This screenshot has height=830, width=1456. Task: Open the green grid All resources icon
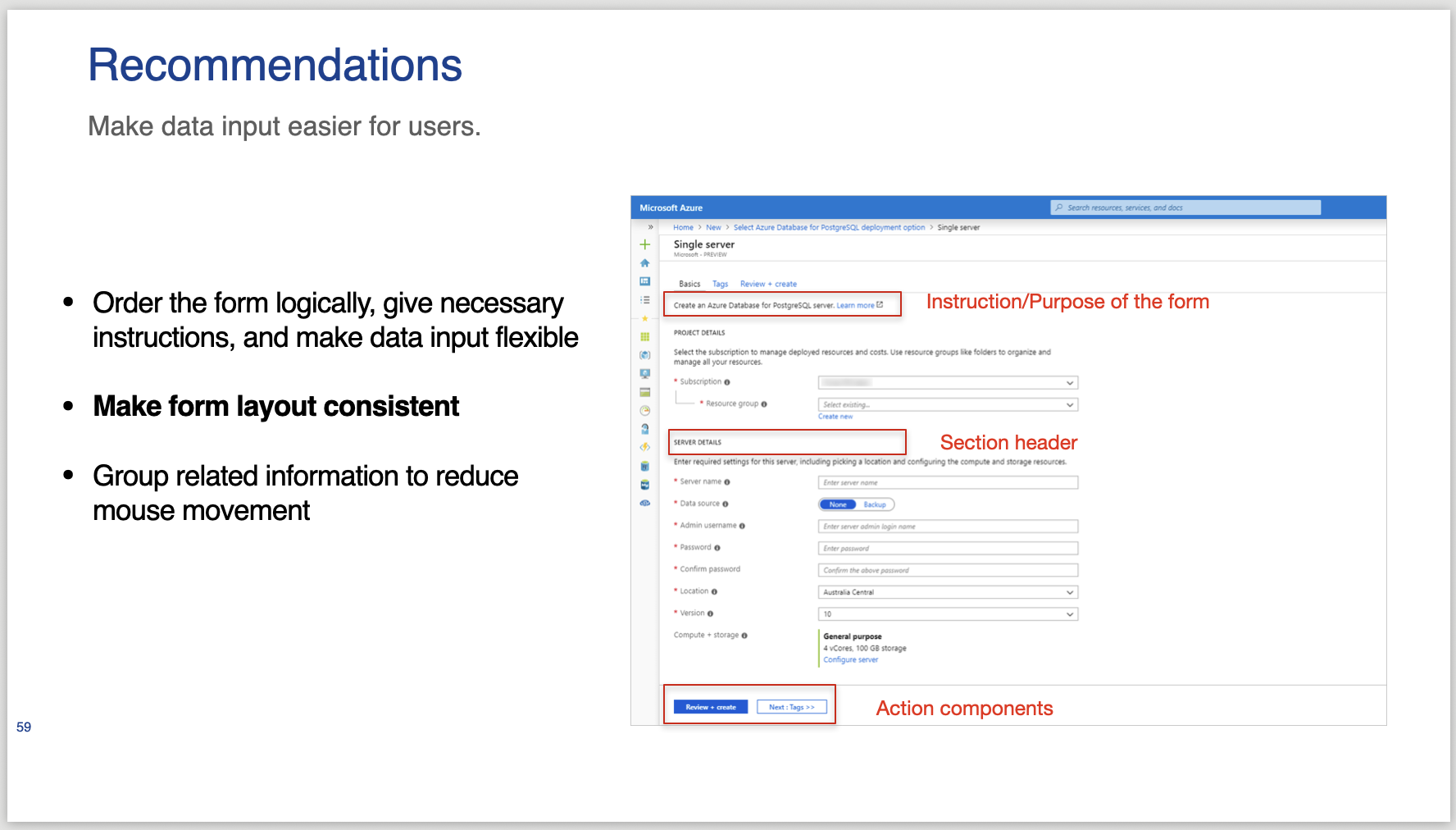tap(645, 337)
